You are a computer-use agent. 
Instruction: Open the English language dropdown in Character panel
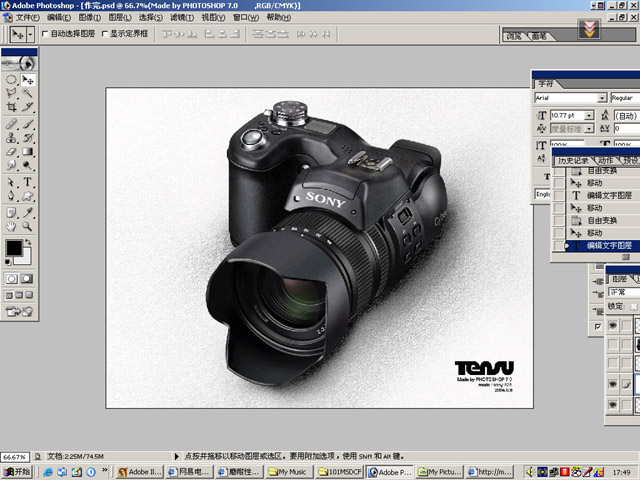point(543,194)
